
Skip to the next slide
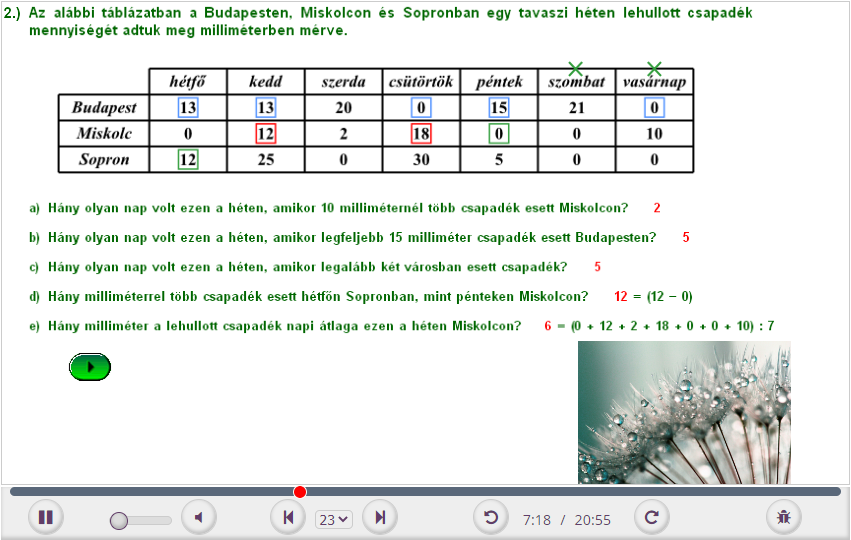(380, 517)
